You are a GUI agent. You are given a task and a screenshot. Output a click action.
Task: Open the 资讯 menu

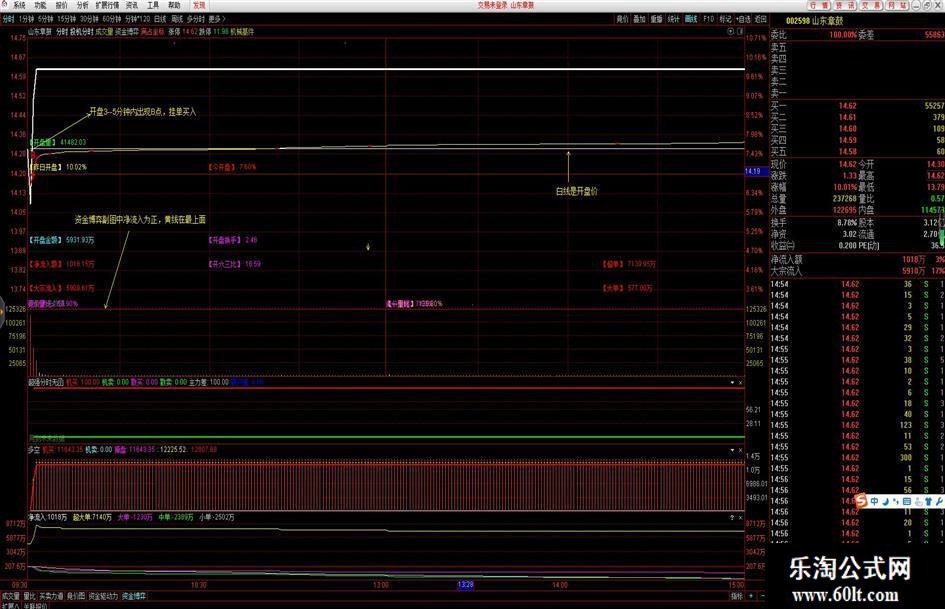[132, 5]
